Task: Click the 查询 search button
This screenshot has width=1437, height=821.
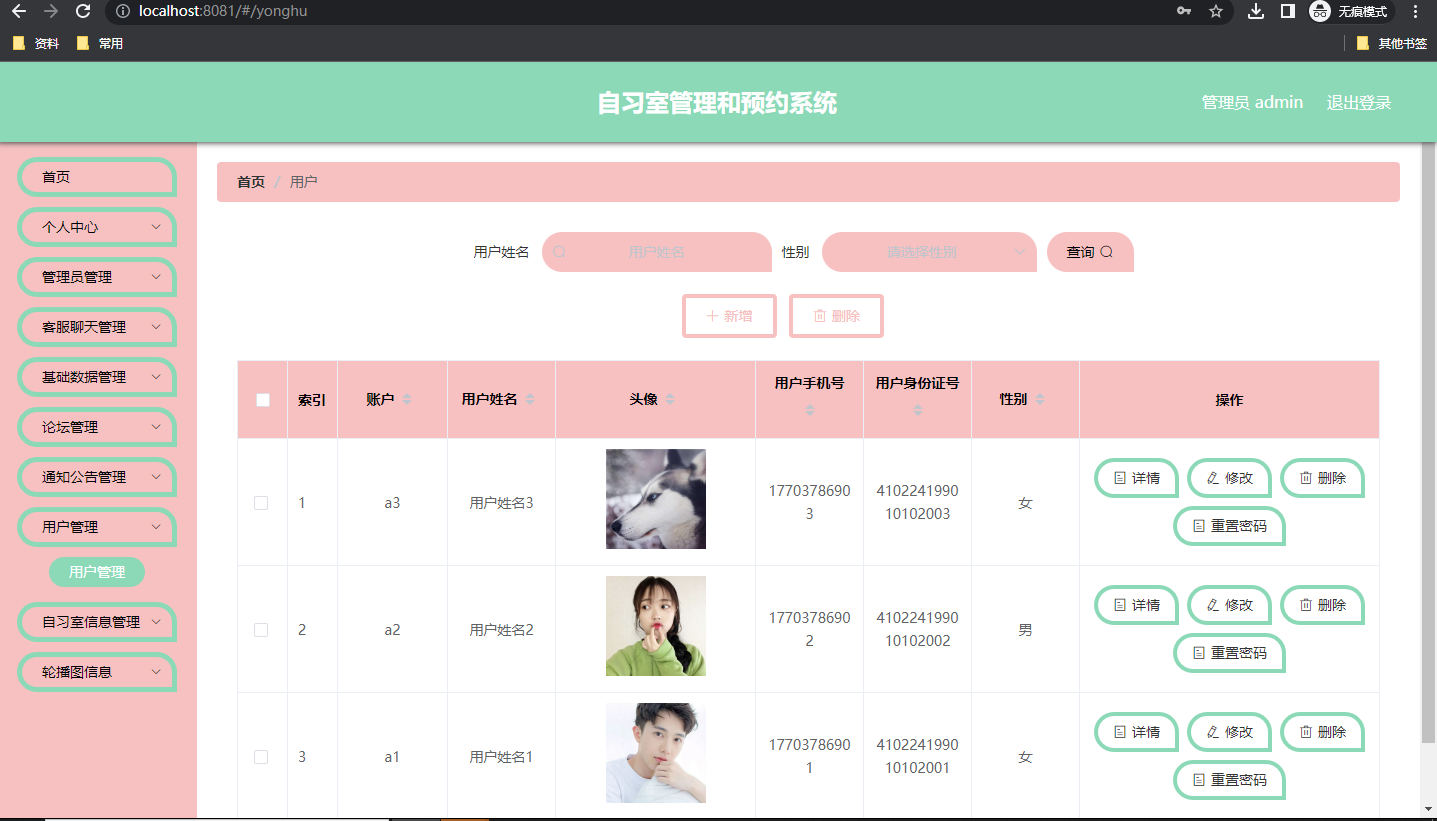Action: (x=1090, y=252)
